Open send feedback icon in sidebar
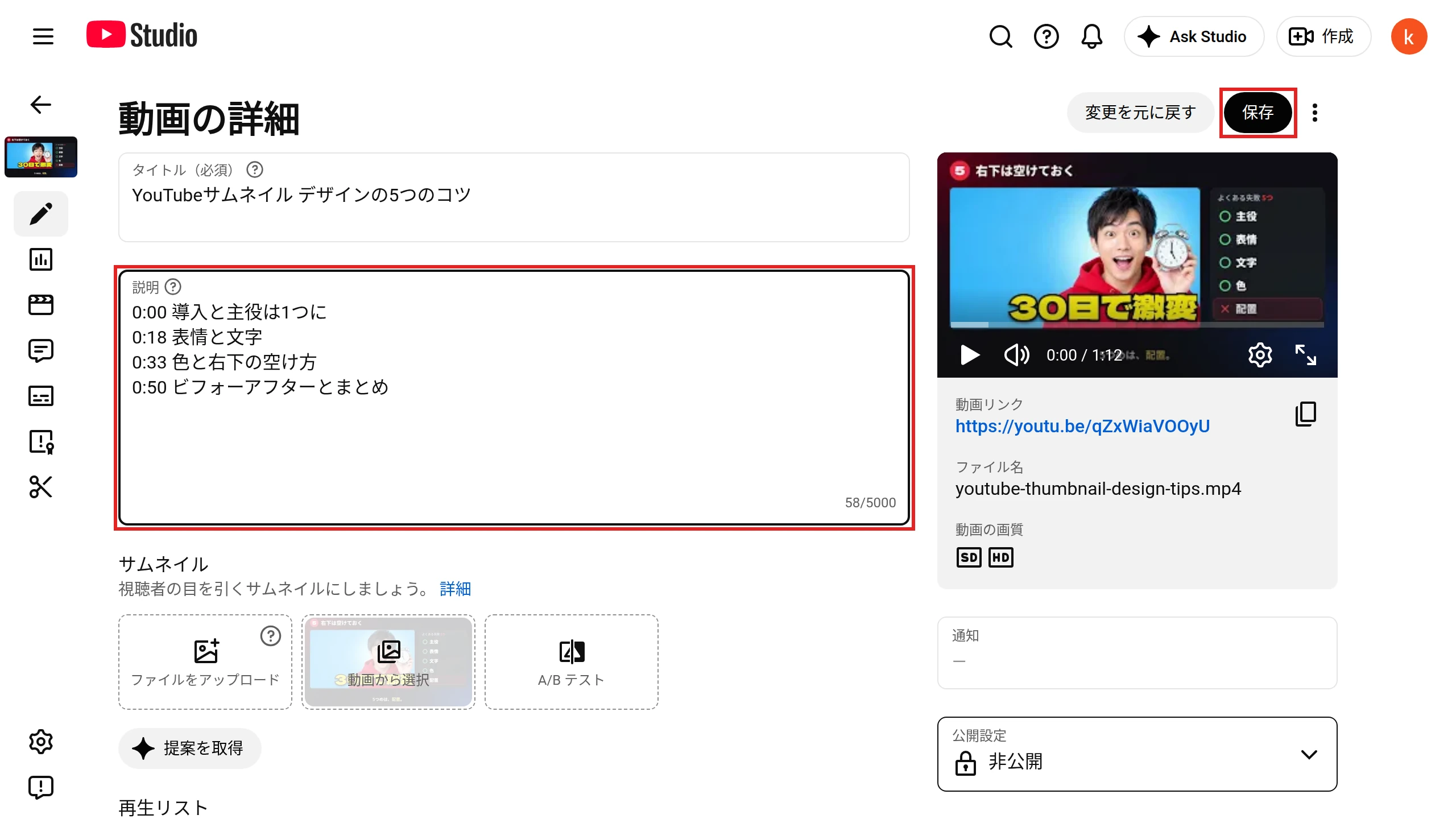This screenshot has height=819, width=1456. (x=41, y=787)
